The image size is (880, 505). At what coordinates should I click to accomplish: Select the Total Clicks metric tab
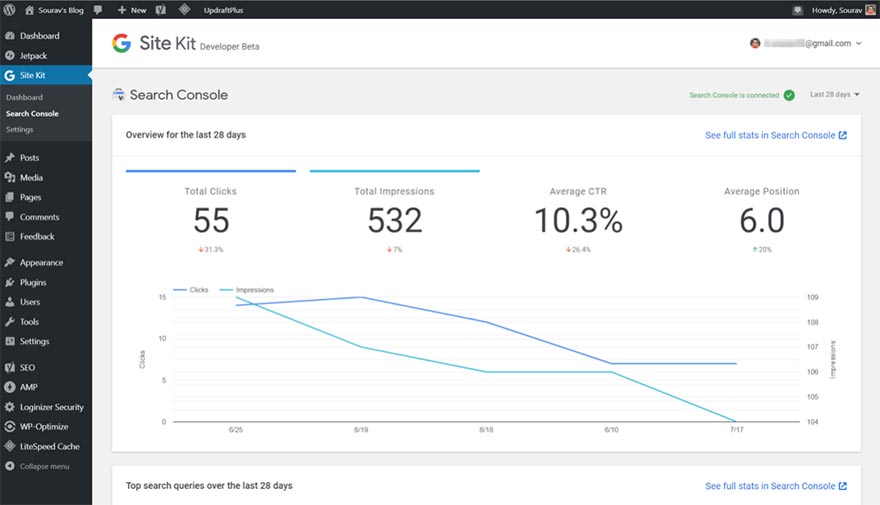point(210,213)
